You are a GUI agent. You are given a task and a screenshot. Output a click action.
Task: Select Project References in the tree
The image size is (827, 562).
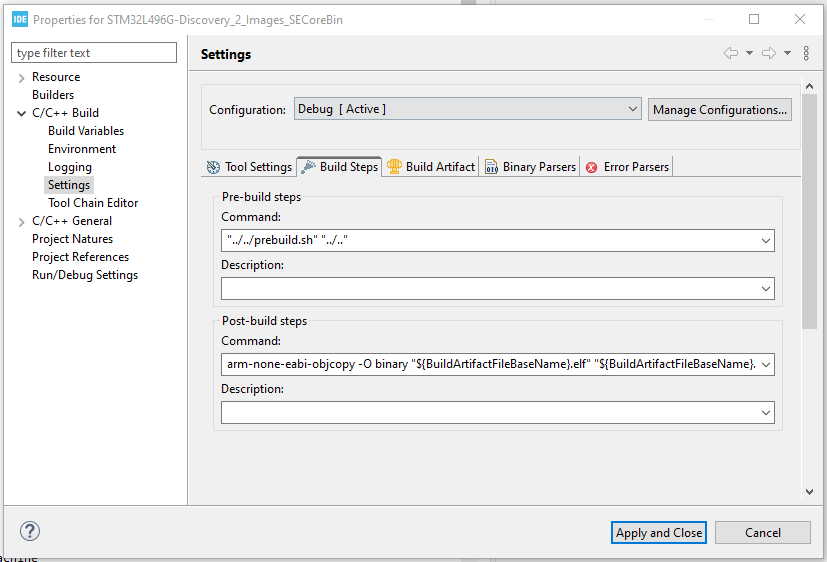(80, 257)
